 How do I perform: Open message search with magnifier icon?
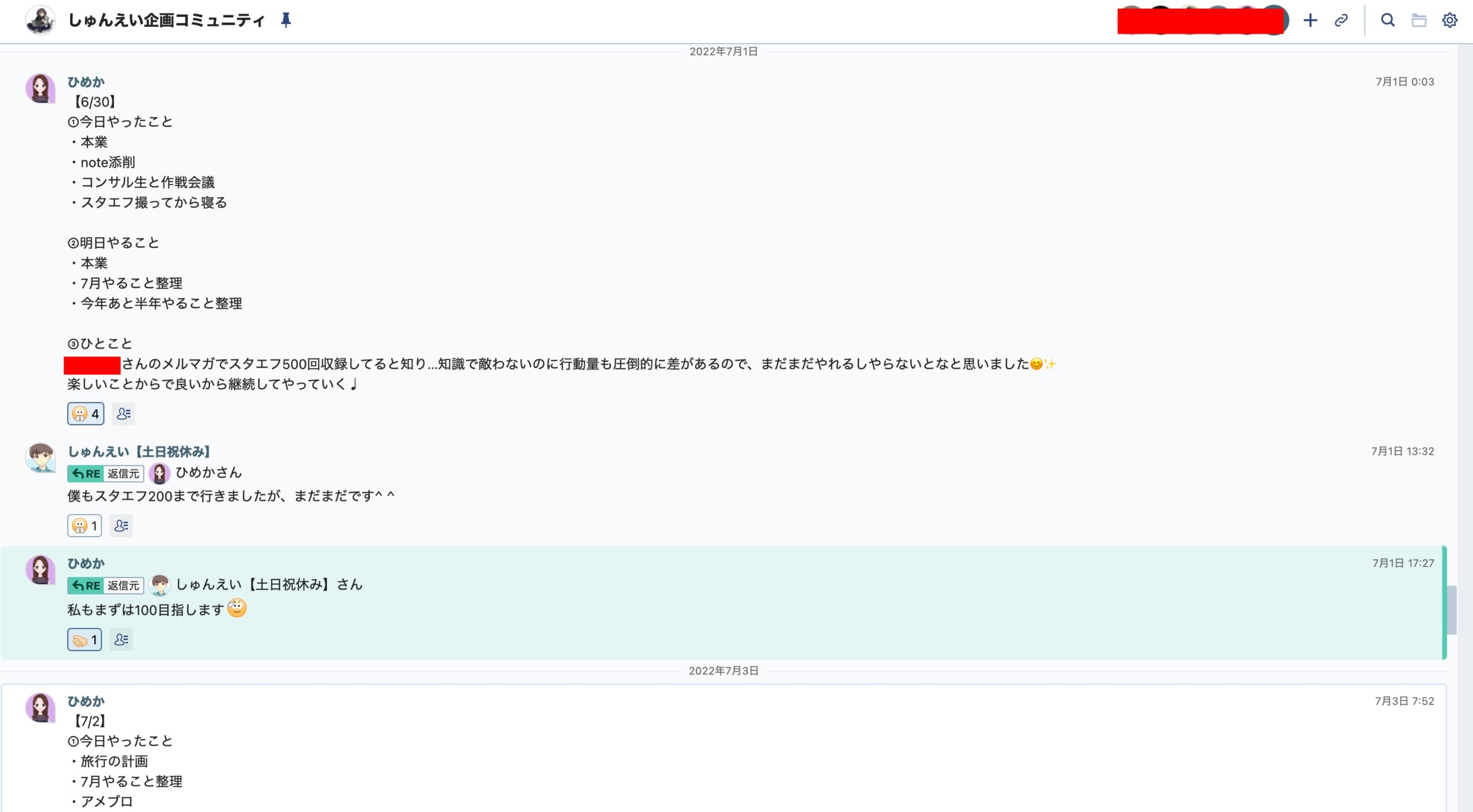point(1388,20)
